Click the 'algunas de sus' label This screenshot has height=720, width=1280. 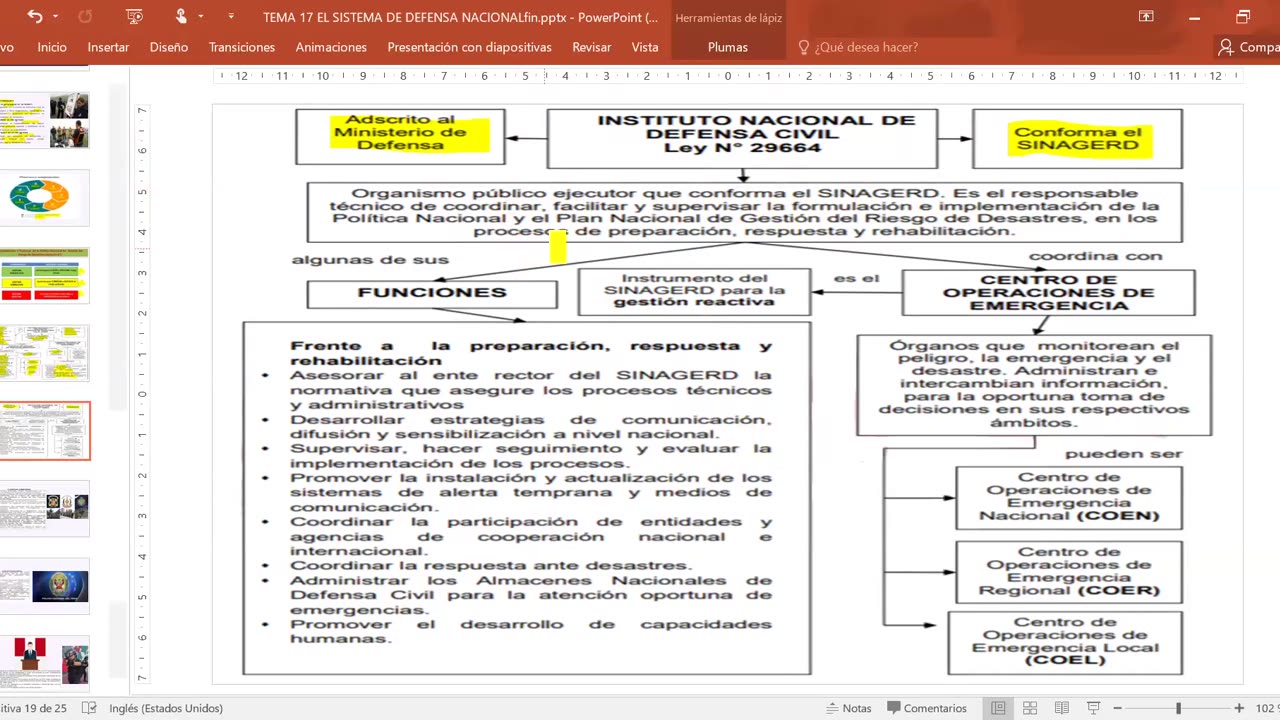coord(370,260)
